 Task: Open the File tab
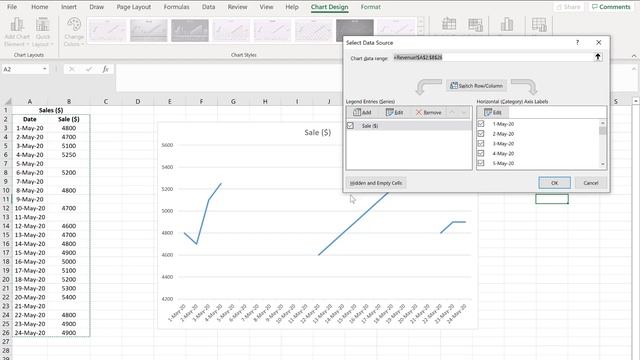12,7
